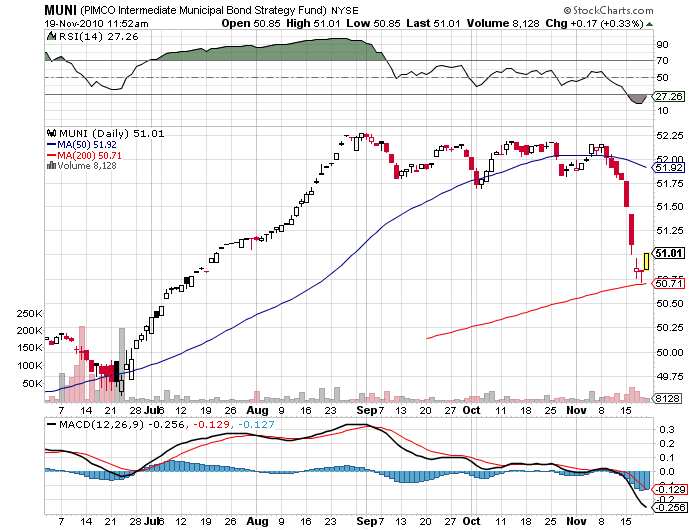Screen dimensions: 700x530
Task: Click the RSI 27.26 value tag
Action: tap(668, 96)
